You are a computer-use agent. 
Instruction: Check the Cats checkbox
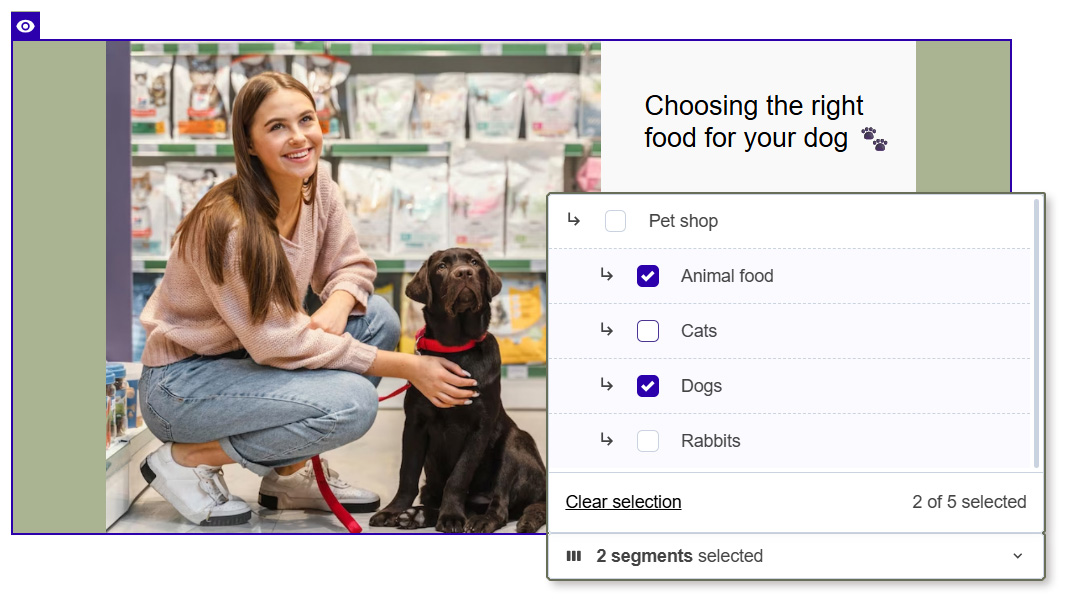tap(648, 331)
